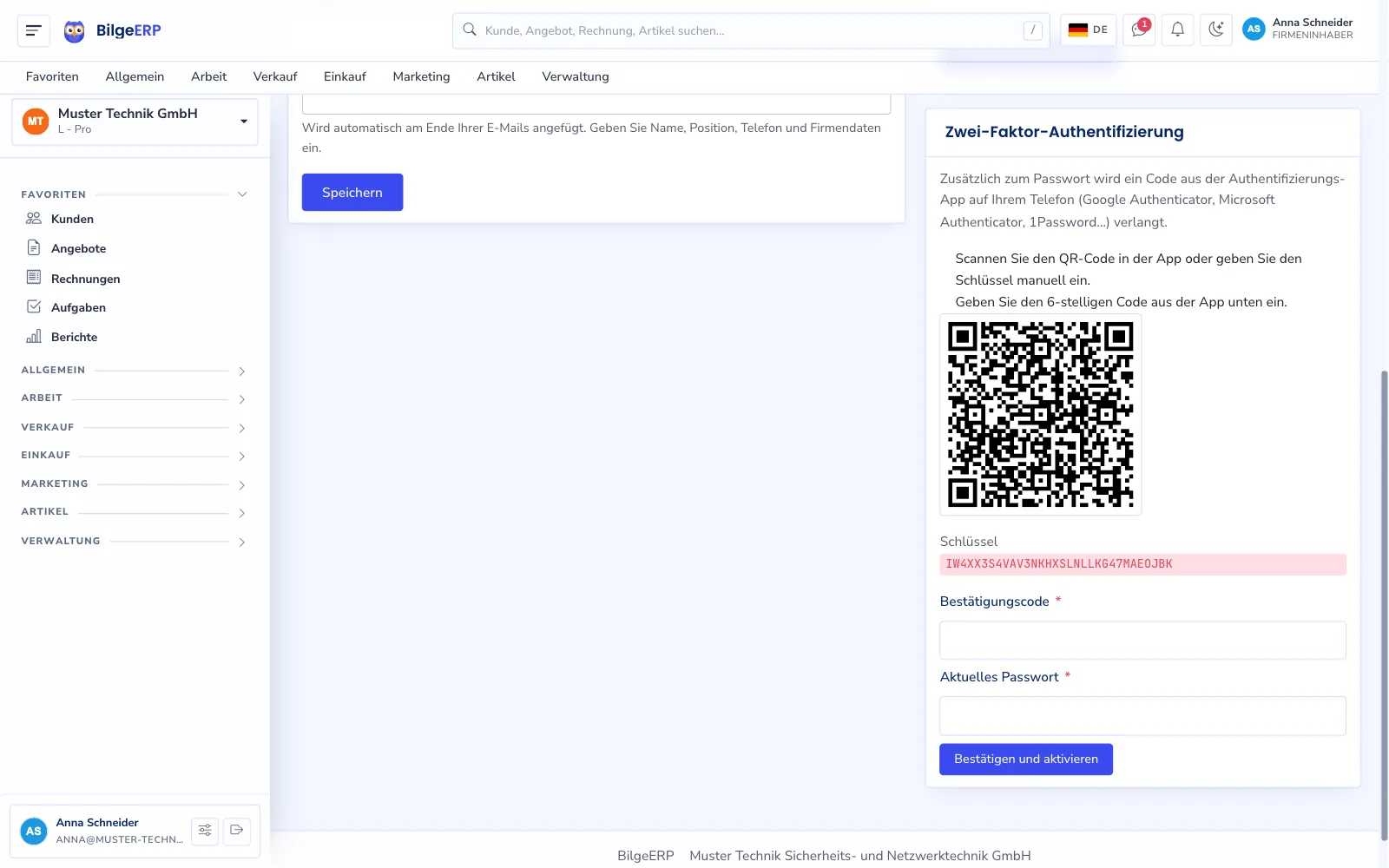Click the Aktuelles Passwort input field
Viewport: 1389px width, 868px height.
click(1142, 716)
